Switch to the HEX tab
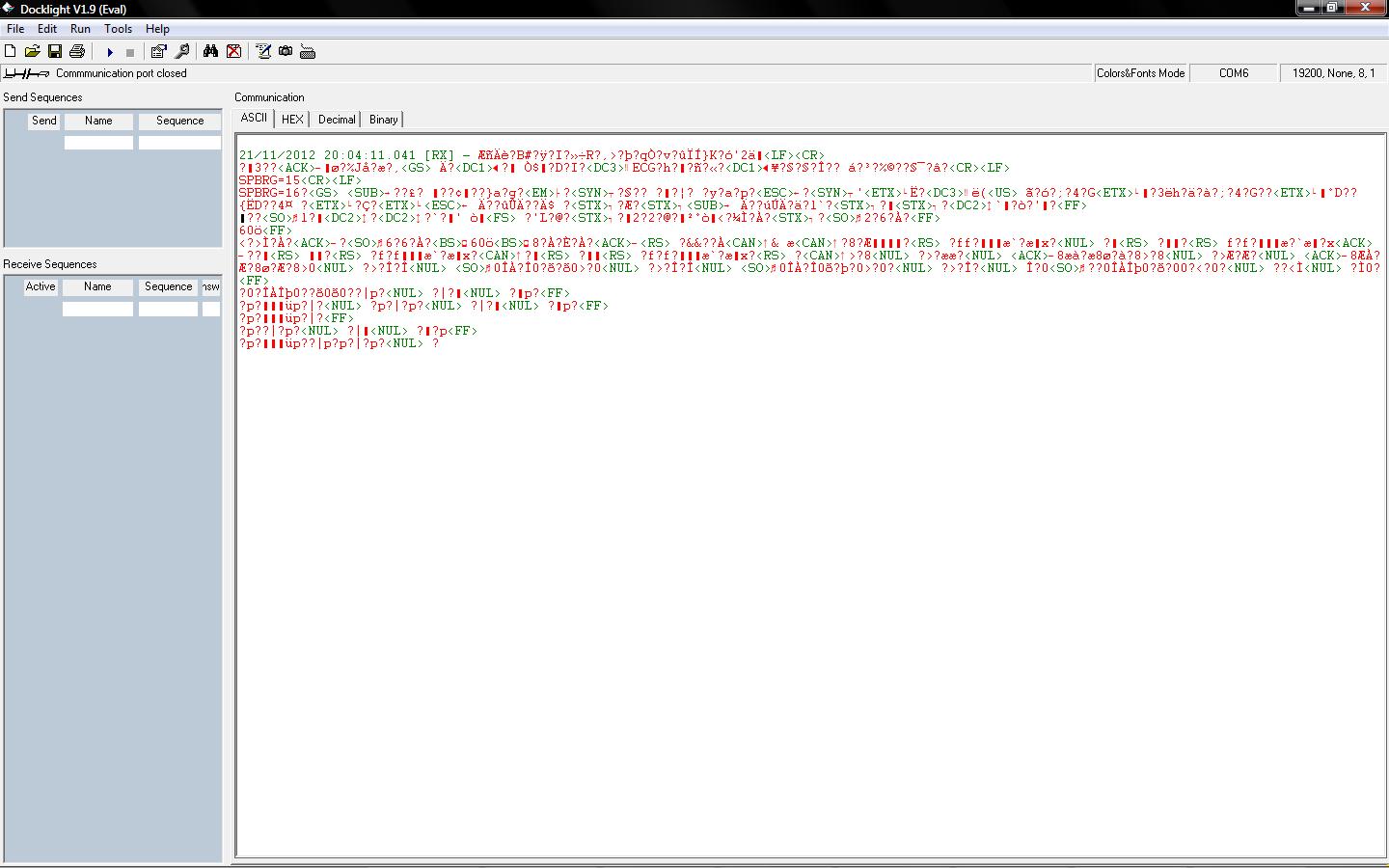Screen dimensions: 1389x868 [292, 120]
